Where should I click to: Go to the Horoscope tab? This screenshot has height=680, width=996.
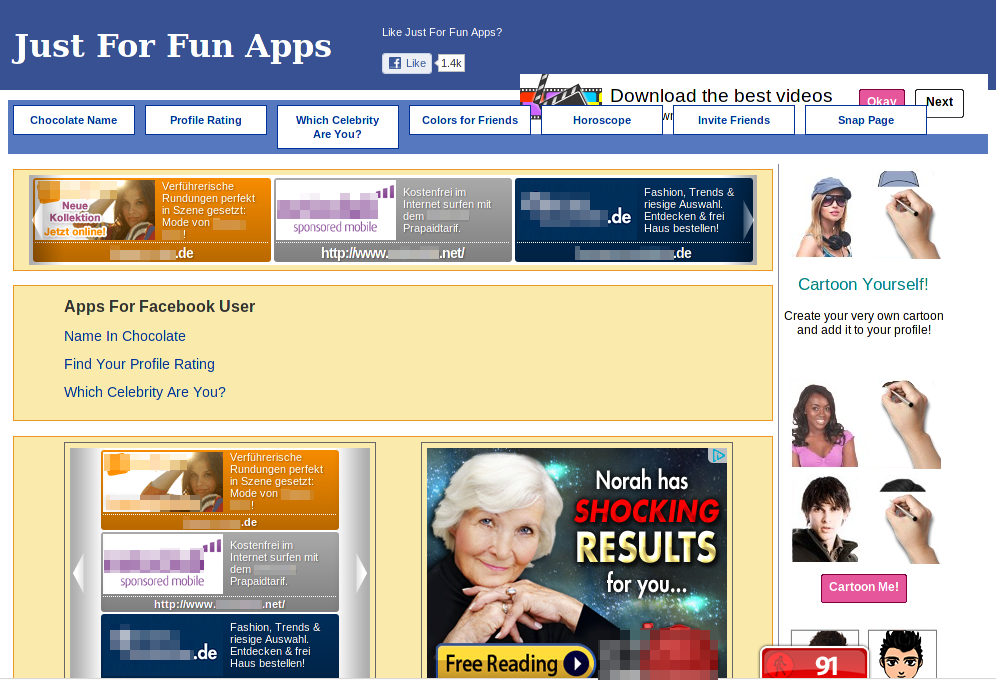pyautogui.click(x=602, y=120)
